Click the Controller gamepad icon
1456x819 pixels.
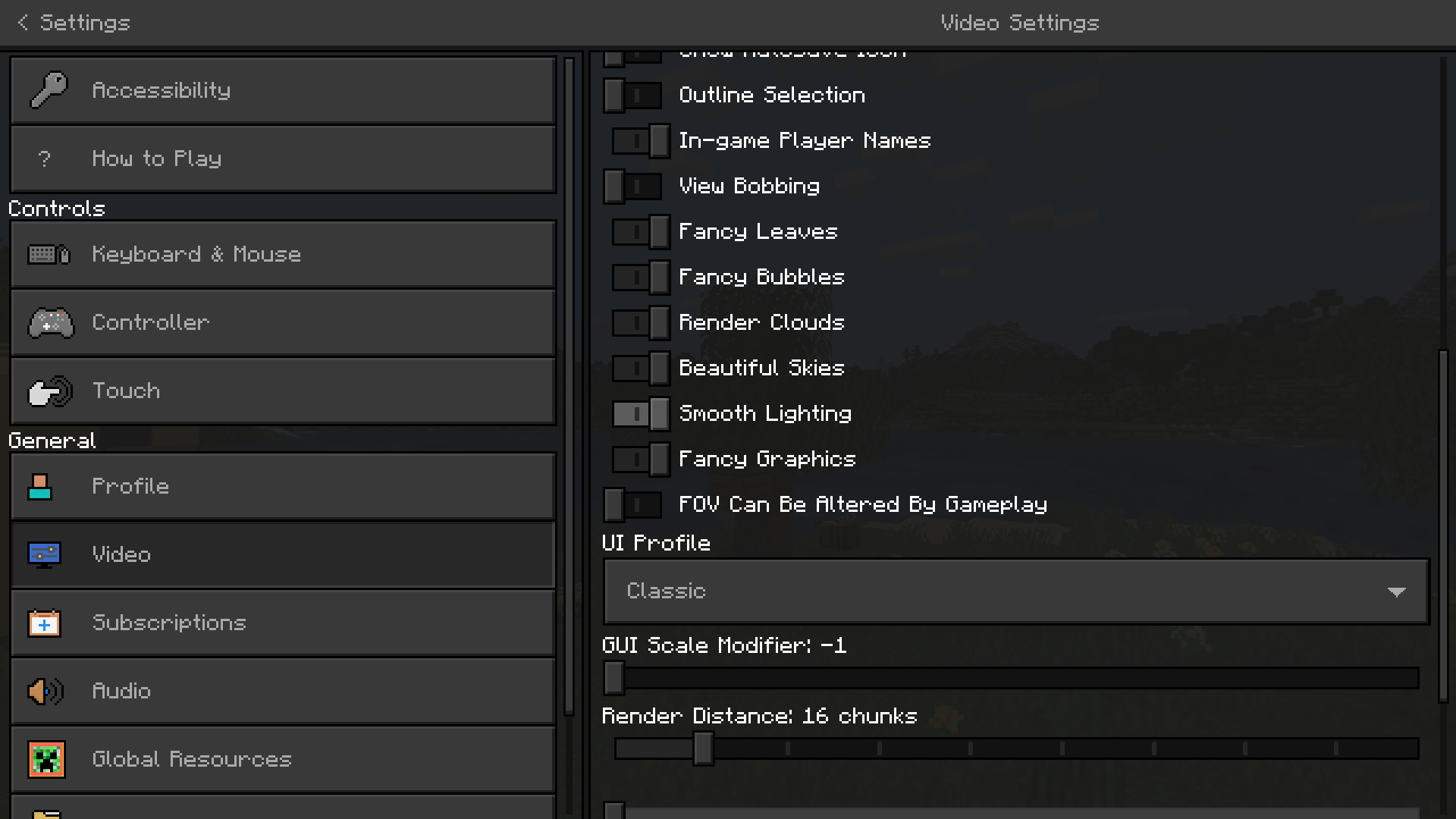pos(50,322)
